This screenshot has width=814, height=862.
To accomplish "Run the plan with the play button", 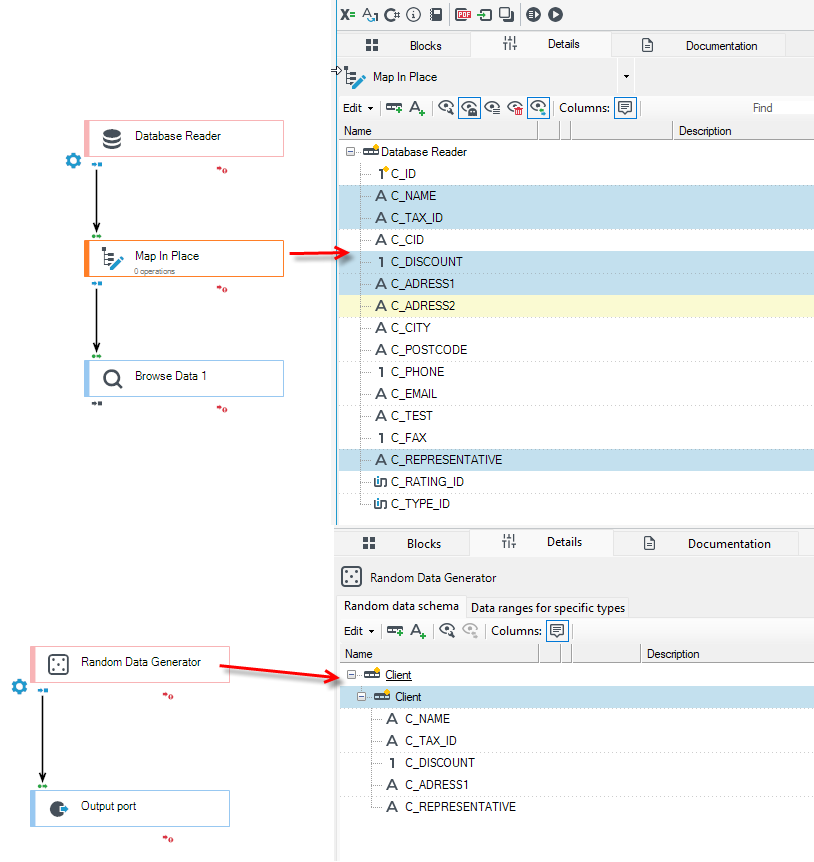I will pos(556,15).
